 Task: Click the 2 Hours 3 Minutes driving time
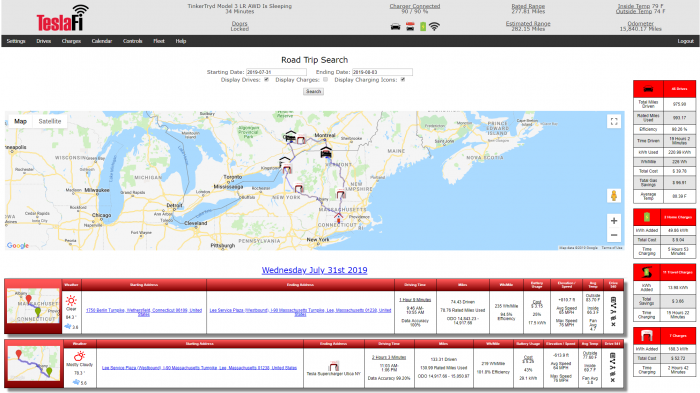389,357
